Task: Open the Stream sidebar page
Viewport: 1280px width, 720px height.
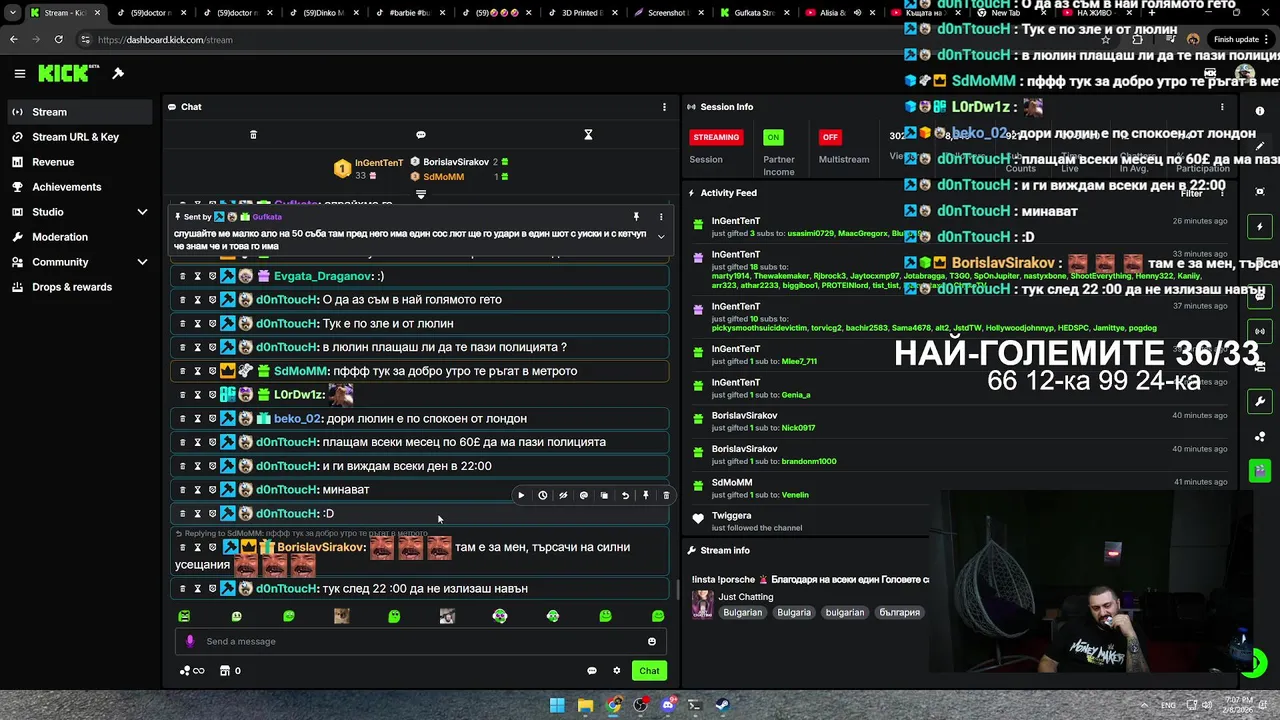Action: 81,112
